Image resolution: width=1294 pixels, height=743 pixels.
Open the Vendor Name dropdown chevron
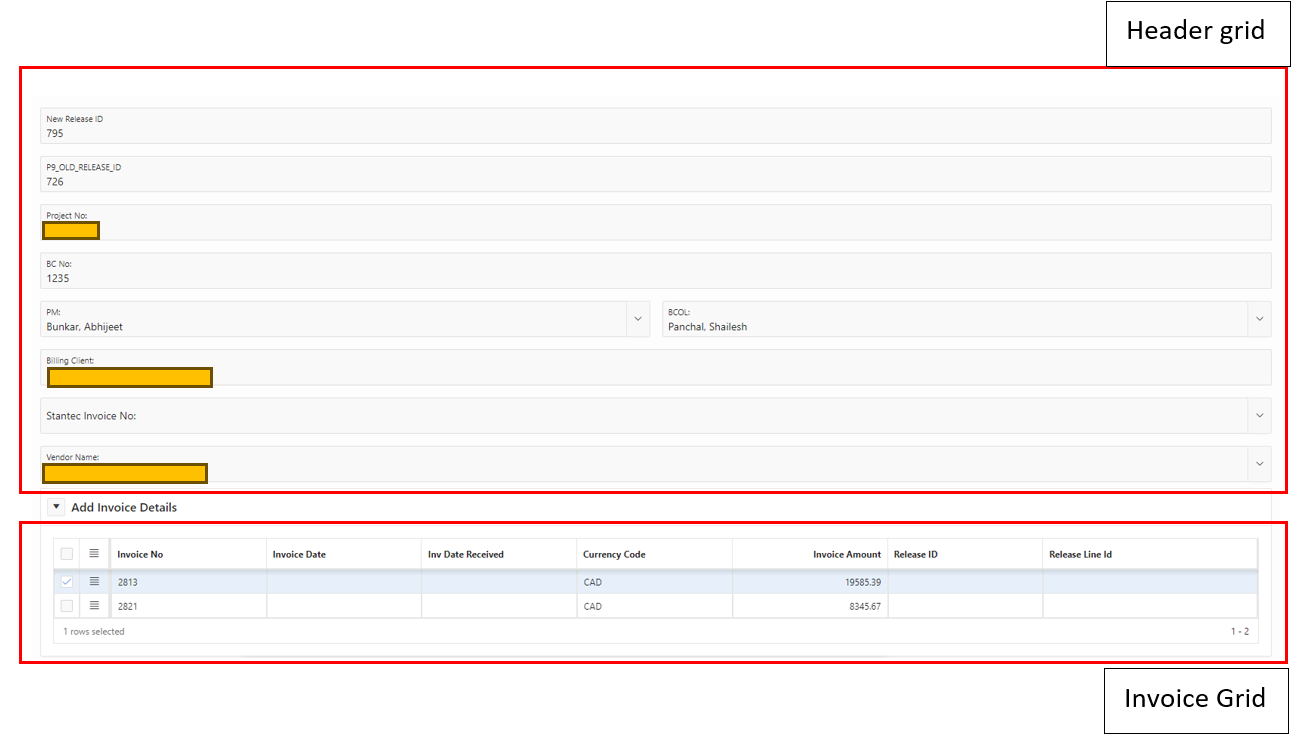click(x=1259, y=463)
